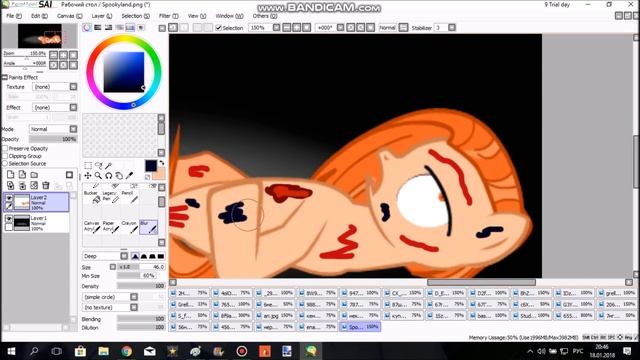
Task: Open the File menu
Action: click(x=13, y=16)
